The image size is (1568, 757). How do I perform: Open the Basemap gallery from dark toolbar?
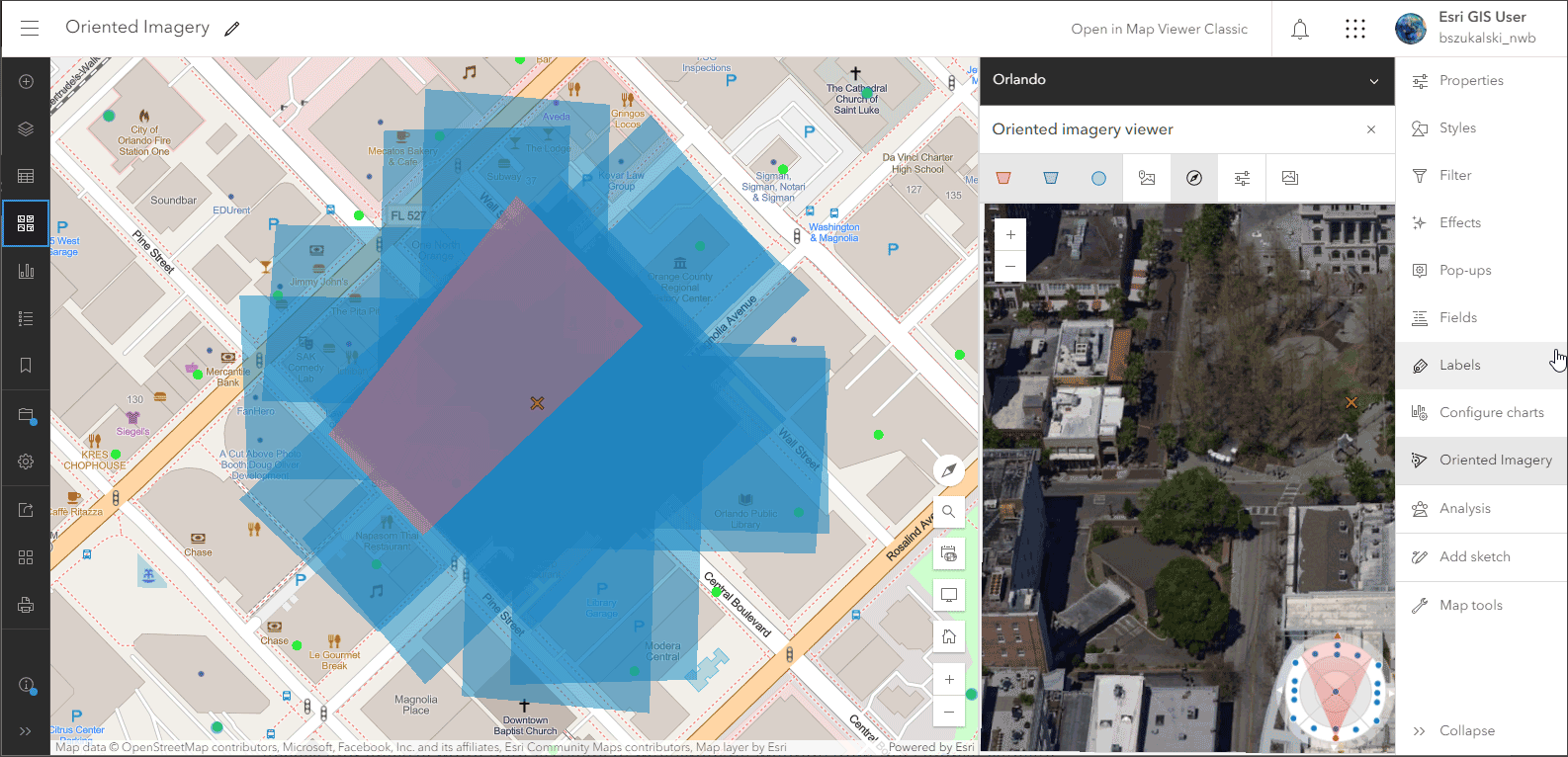[26, 223]
